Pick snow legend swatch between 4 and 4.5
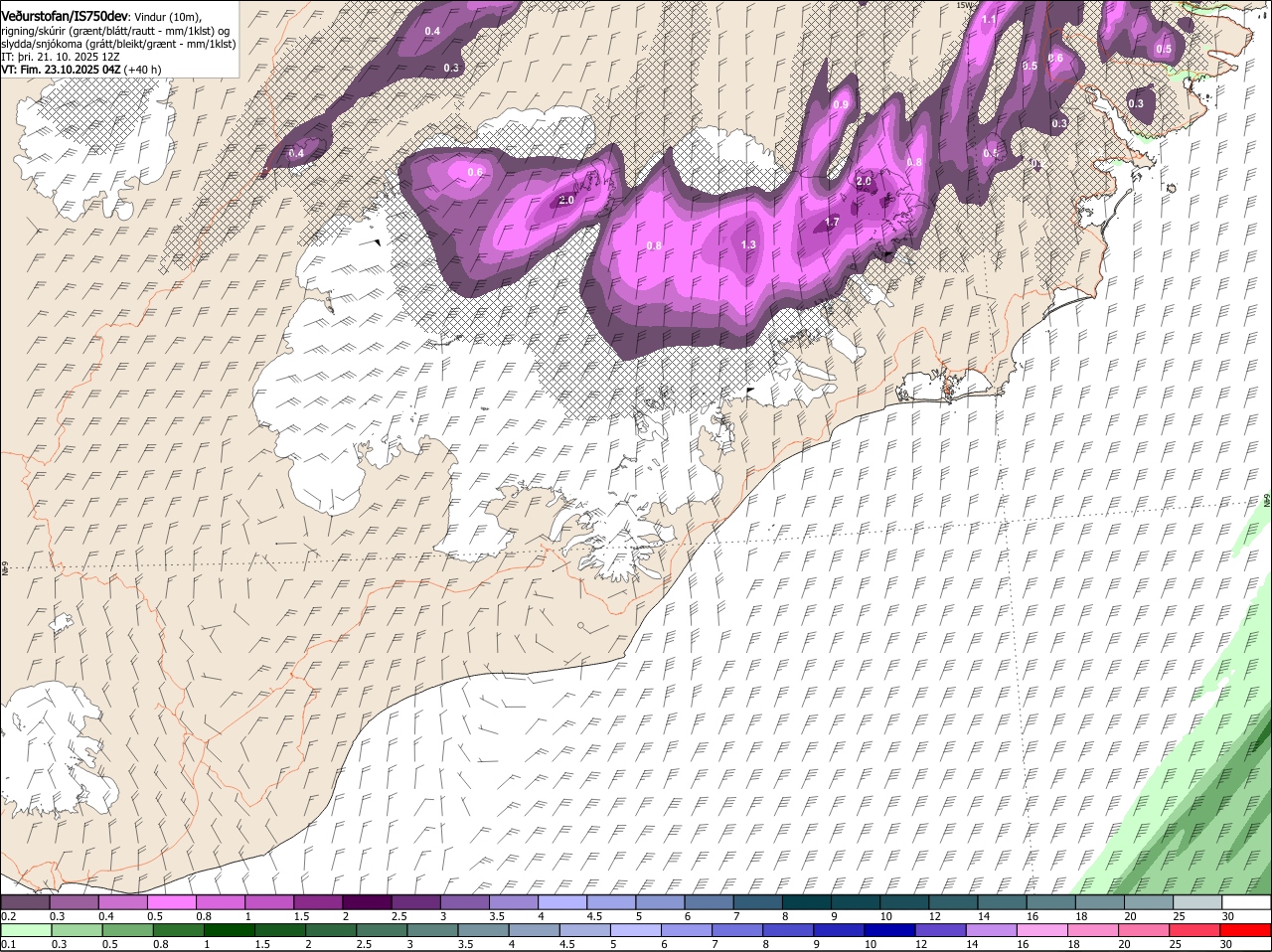This screenshot has height=952, width=1272. click(x=562, y=902)
